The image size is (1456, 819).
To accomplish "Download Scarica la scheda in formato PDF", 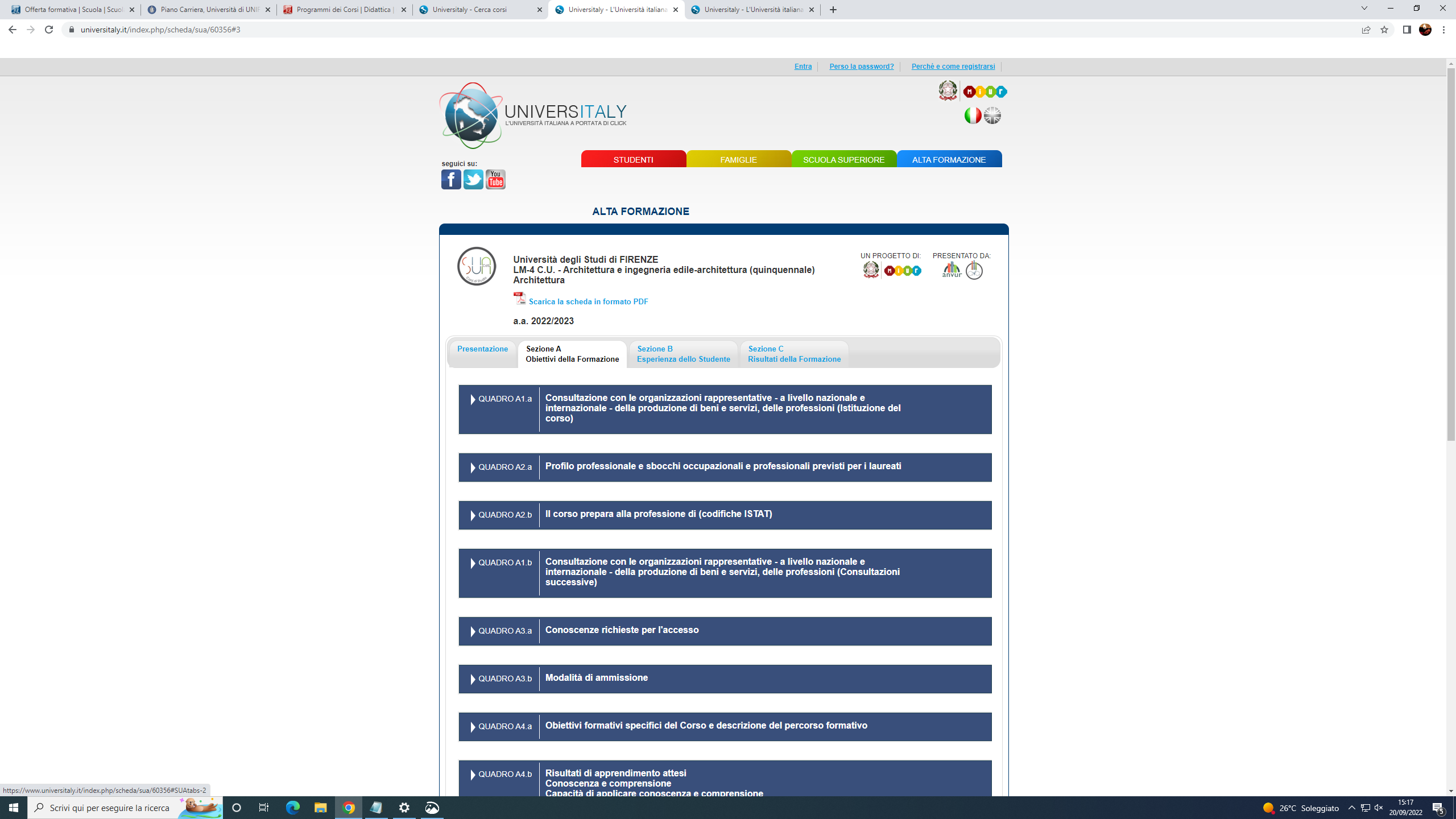I will tap(588, 301).
